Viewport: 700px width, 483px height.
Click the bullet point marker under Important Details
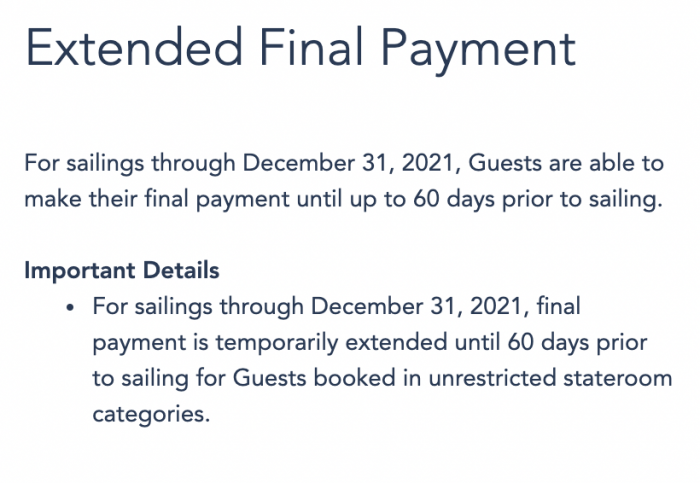[70, 307]
